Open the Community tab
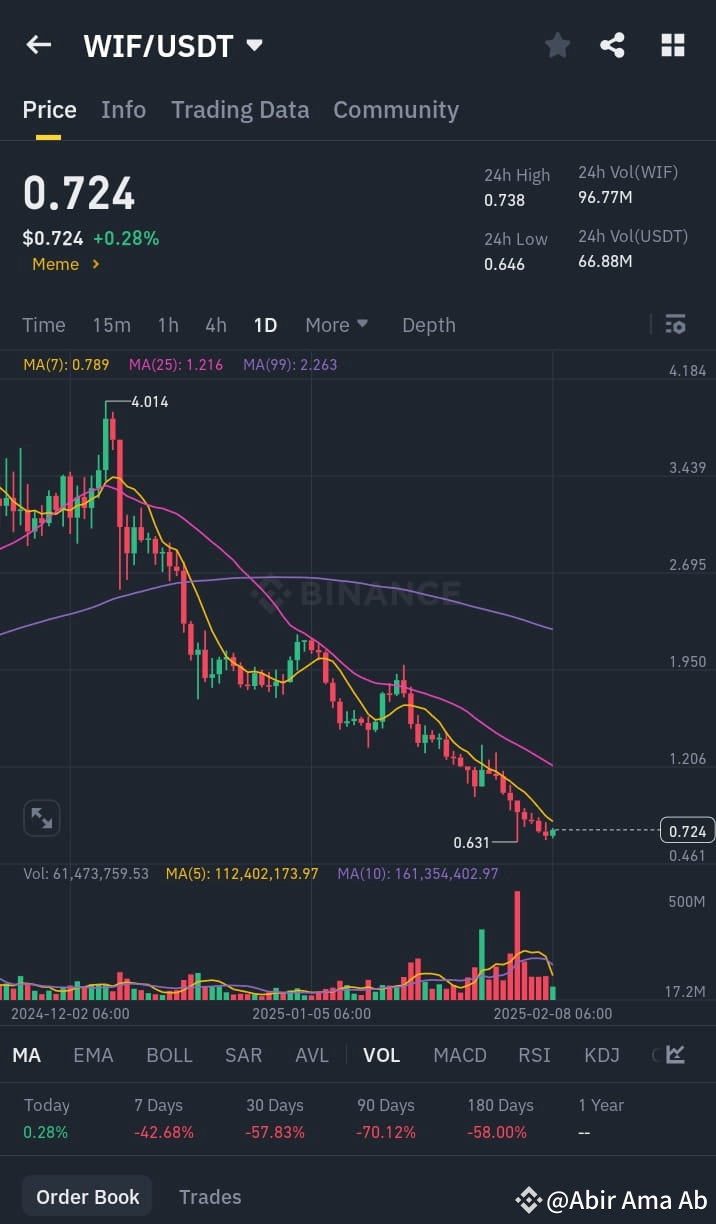 click(x=396, y=110)
